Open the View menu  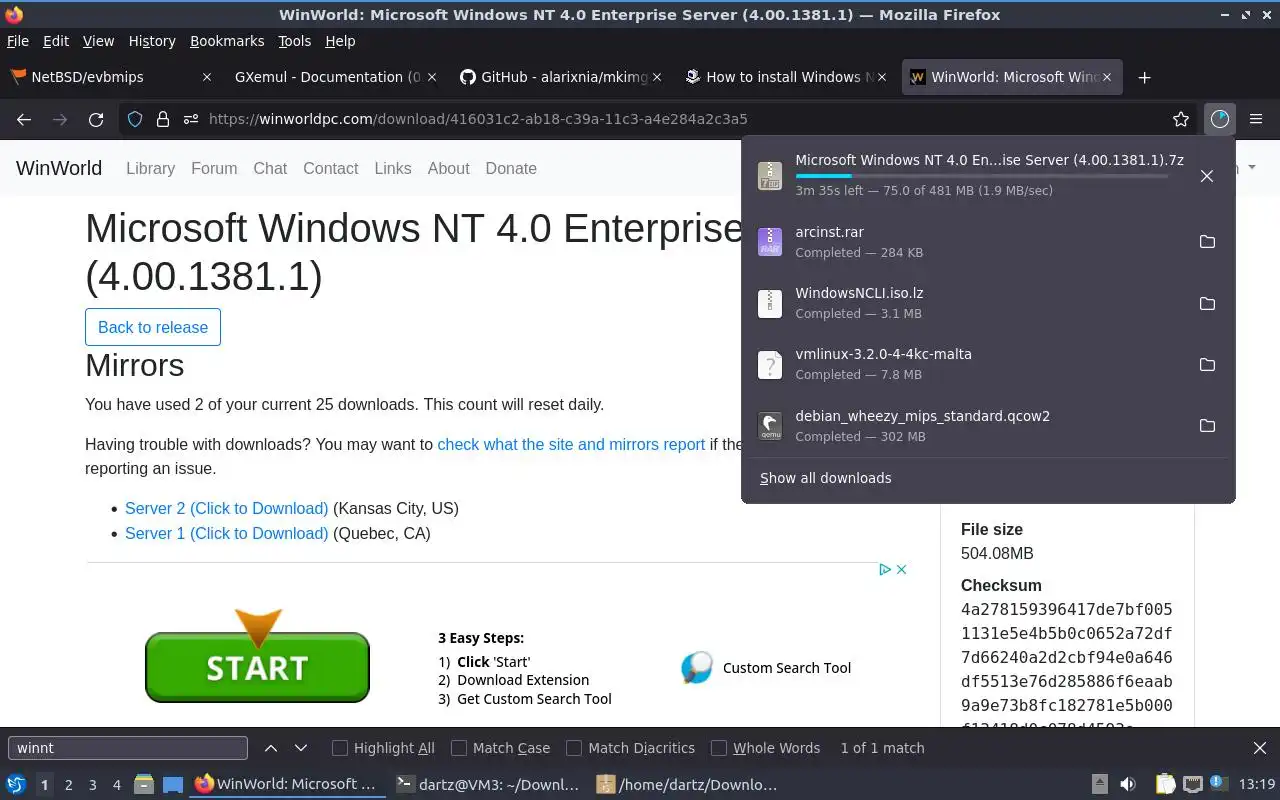[98, 41]
